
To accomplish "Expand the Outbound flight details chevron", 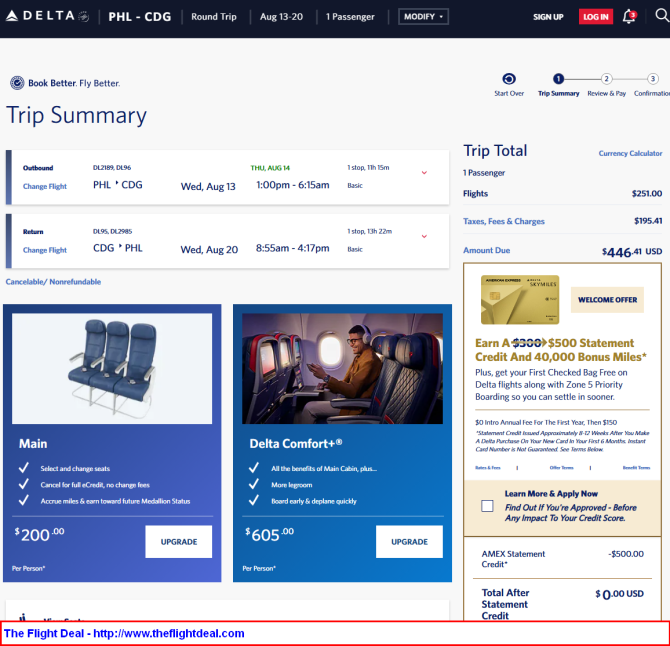I will click(x=424, y=173).
